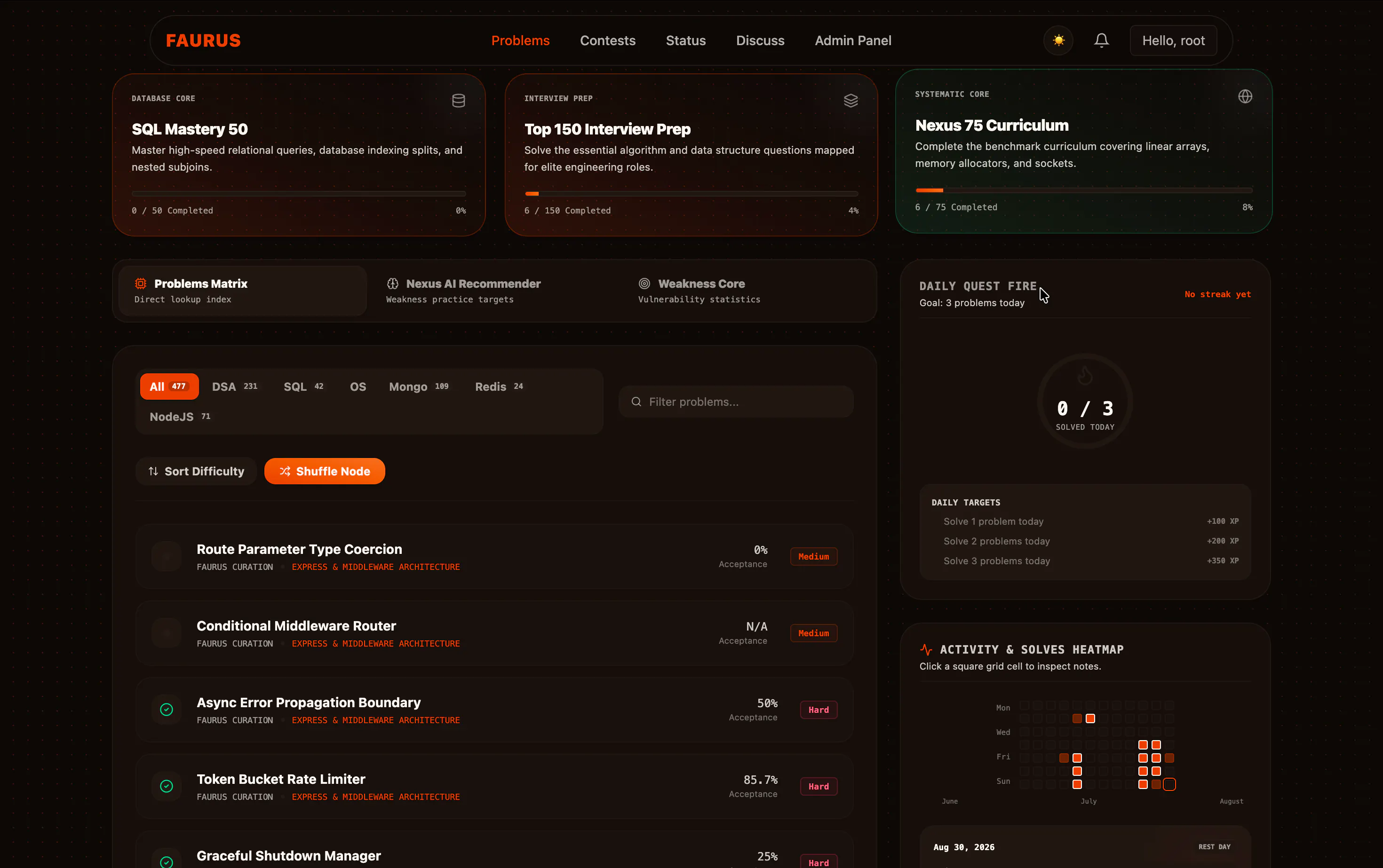1383x868 pixels.
Task: Click the SQL Mastery 50 progress bar
Action: 299,194
